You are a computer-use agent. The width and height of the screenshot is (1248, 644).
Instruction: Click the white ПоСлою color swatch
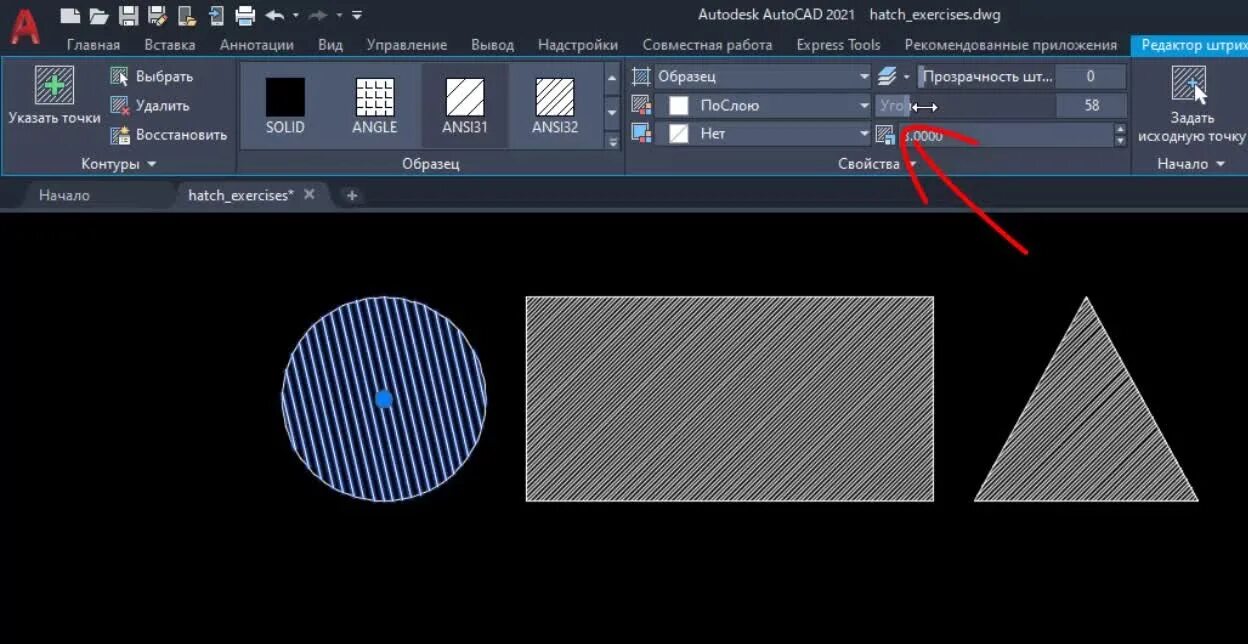(x=679, y=105)
